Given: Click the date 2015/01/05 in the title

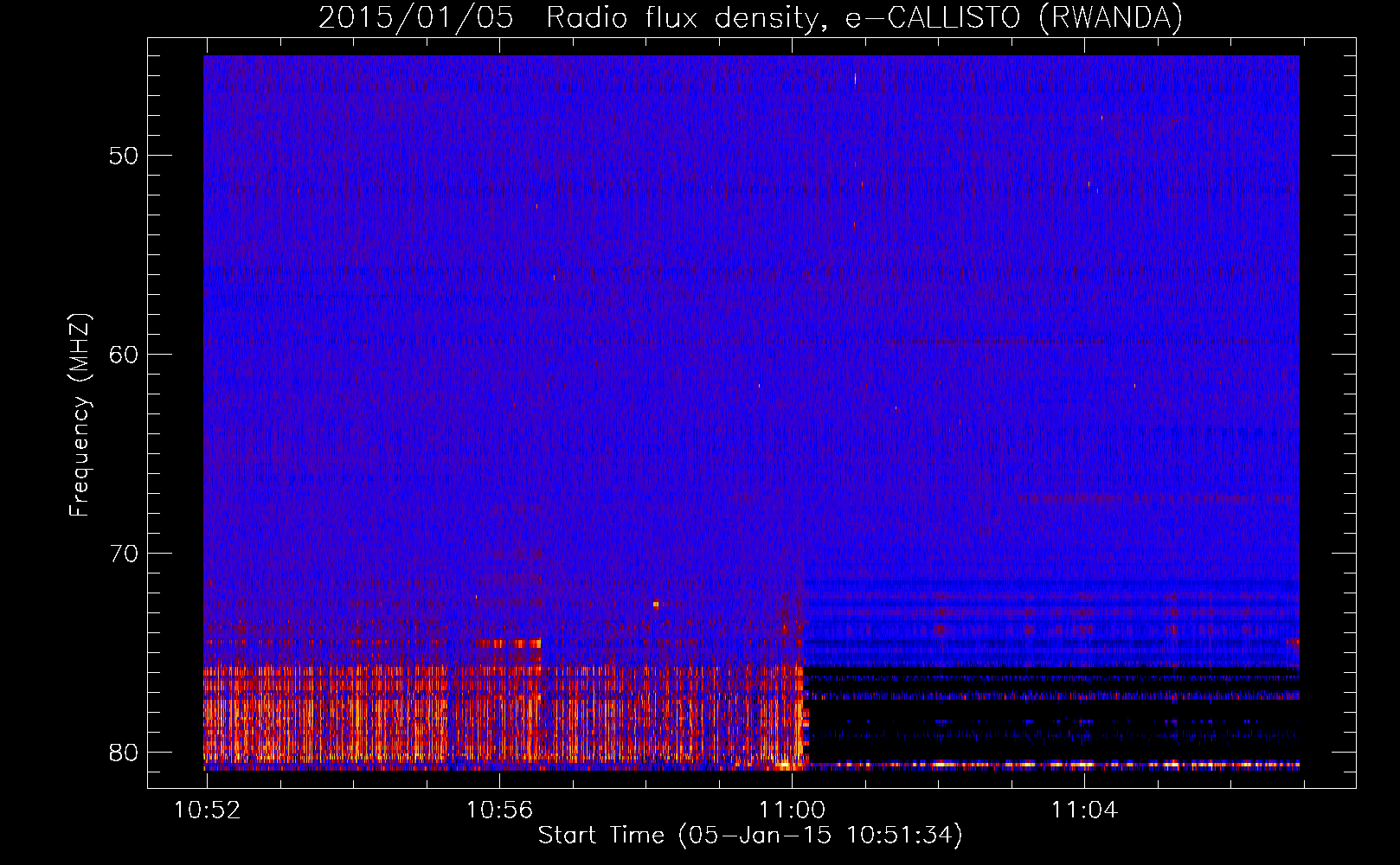Looking at the screenshot, I should 415,18.
